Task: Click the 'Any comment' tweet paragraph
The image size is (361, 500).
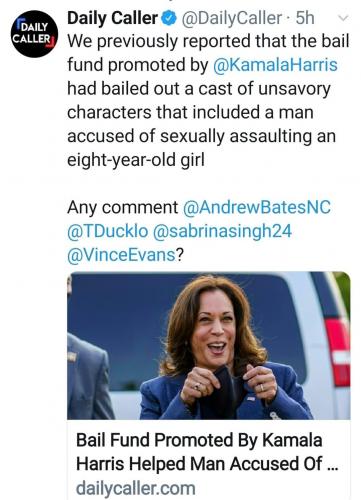Action: point(199,231)
